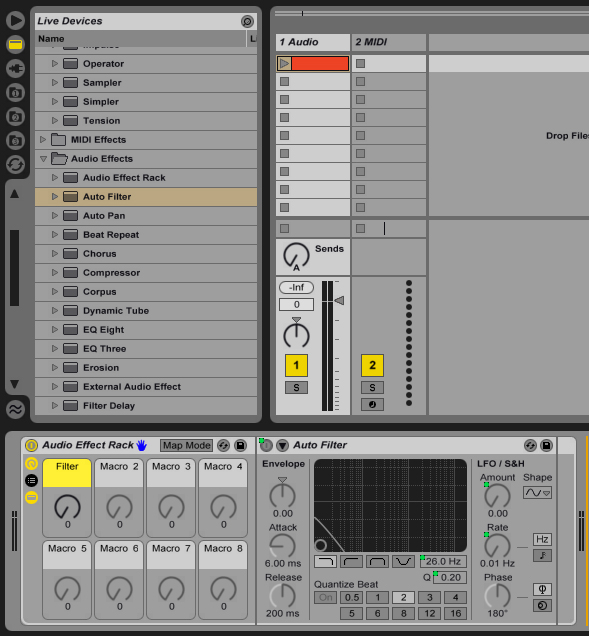Fold the Auto Filter device triangle

point(282,446)
